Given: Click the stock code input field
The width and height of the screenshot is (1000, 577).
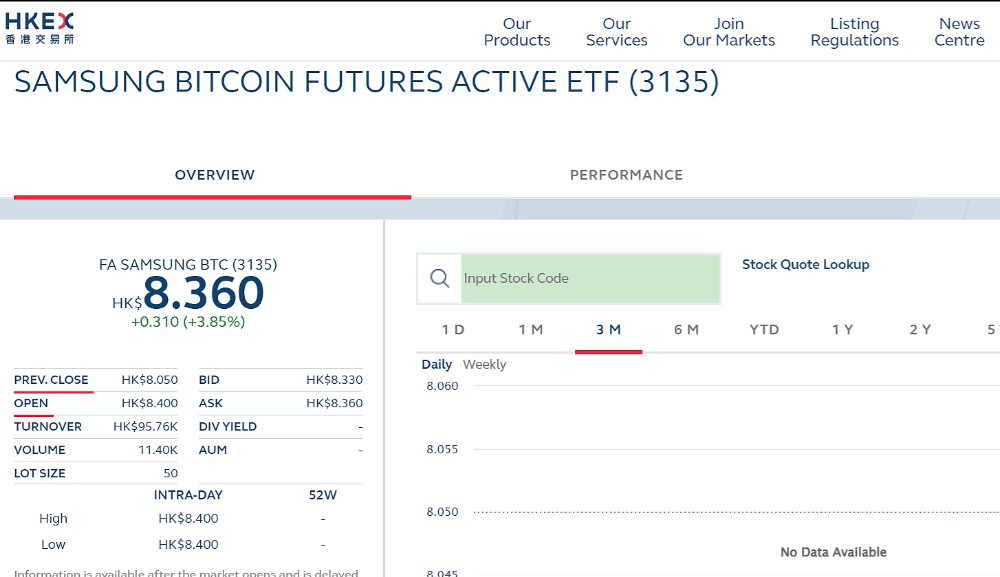Looking at the screenshot, I should (x=590, y=278).
